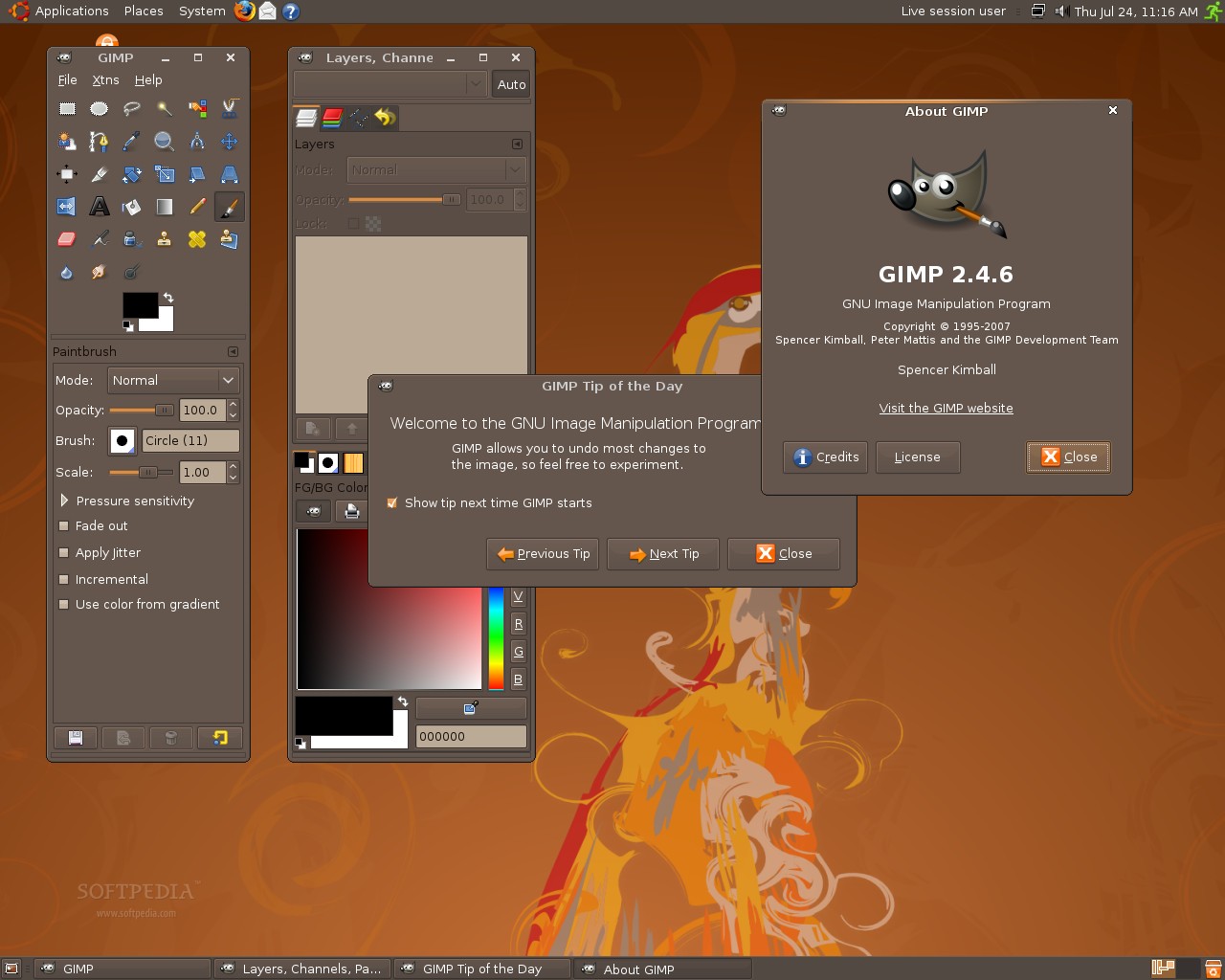Open the Credits in About GIMP
This screenshot has height=980, width=1225.
[826, 457]
